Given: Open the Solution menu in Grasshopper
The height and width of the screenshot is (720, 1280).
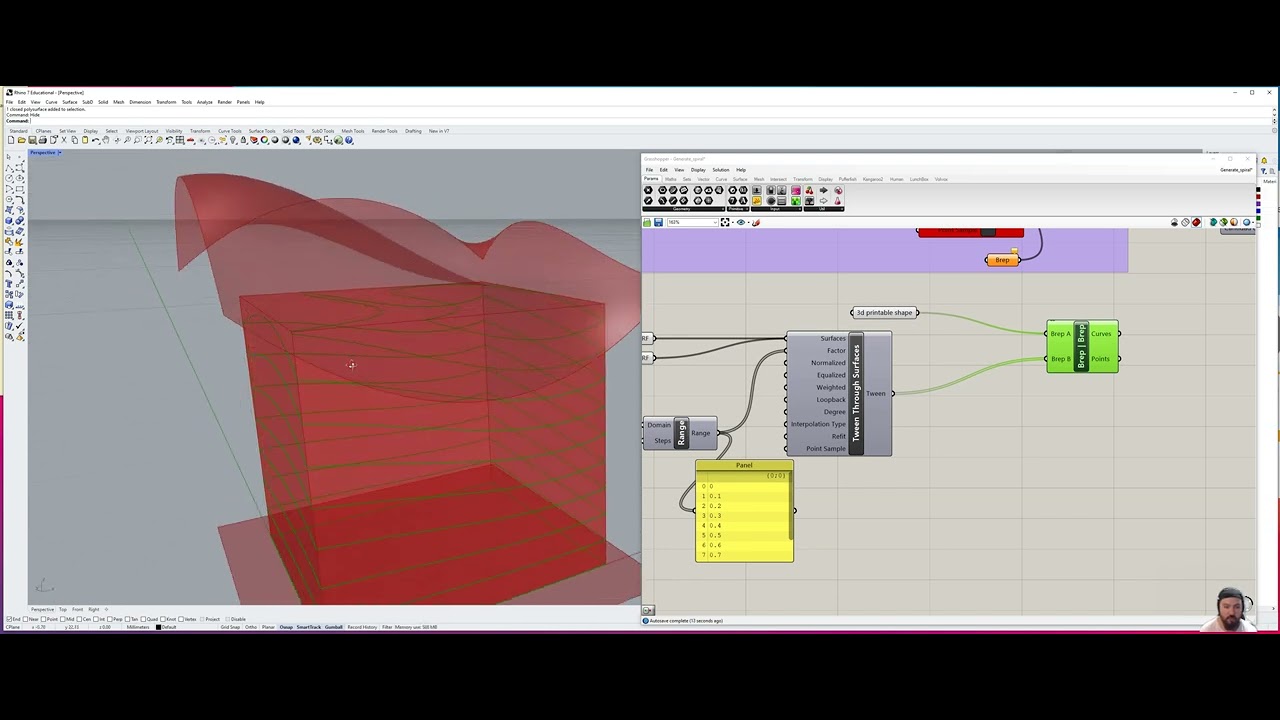Looking at the screenshot, I should [721, 170].
